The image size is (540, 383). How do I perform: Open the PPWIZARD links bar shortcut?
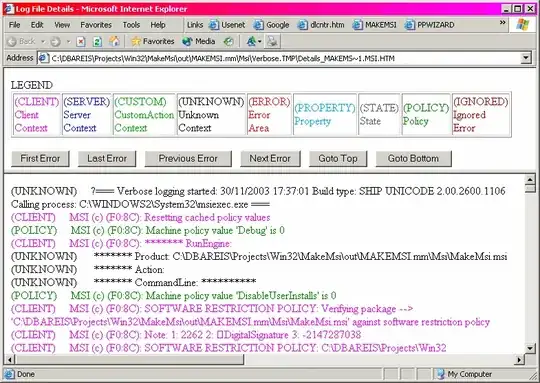[x=429, y=25]
